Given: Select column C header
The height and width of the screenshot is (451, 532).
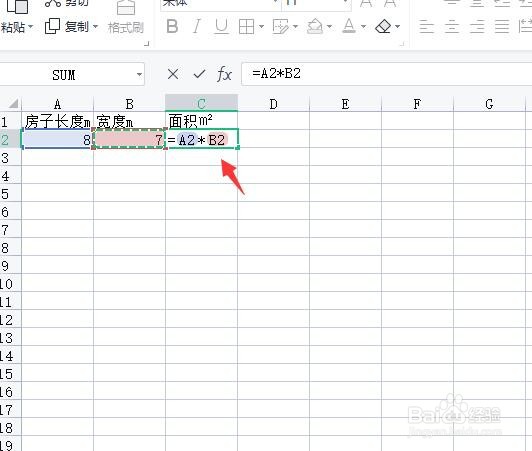Looking at the screenshot, I should click(201, 103).
